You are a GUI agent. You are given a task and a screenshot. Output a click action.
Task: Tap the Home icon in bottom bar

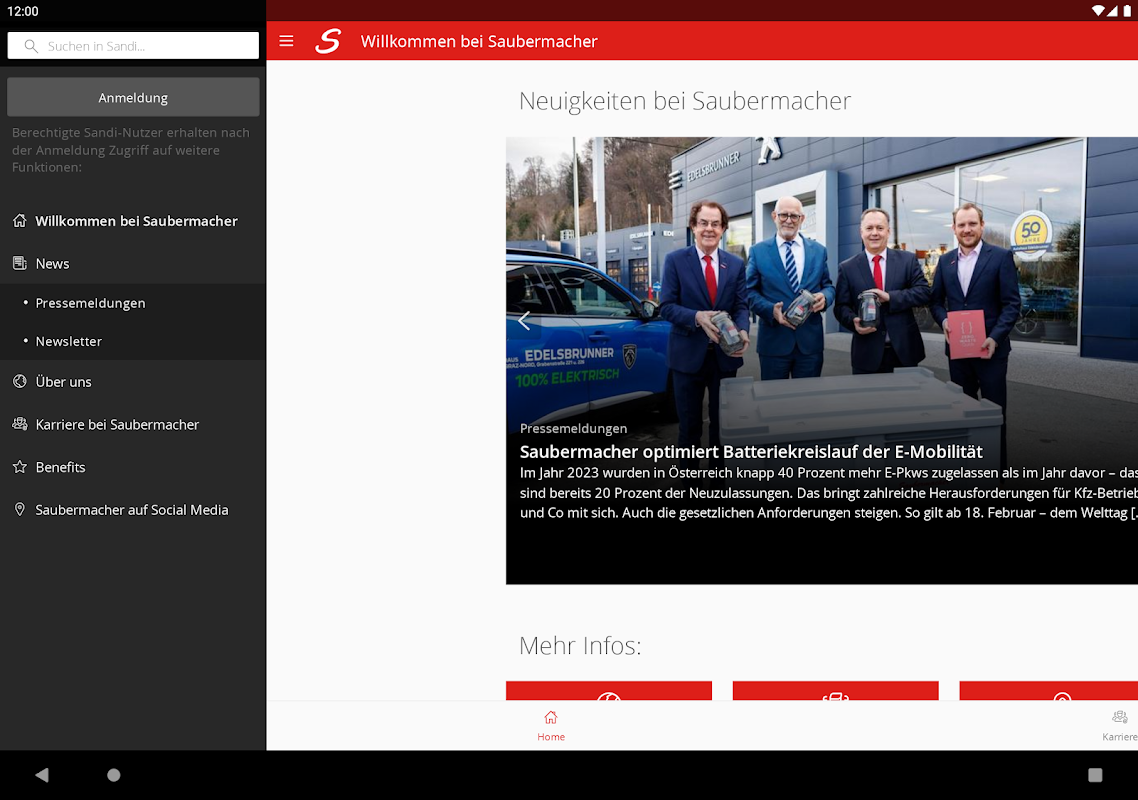pos(551,717)
